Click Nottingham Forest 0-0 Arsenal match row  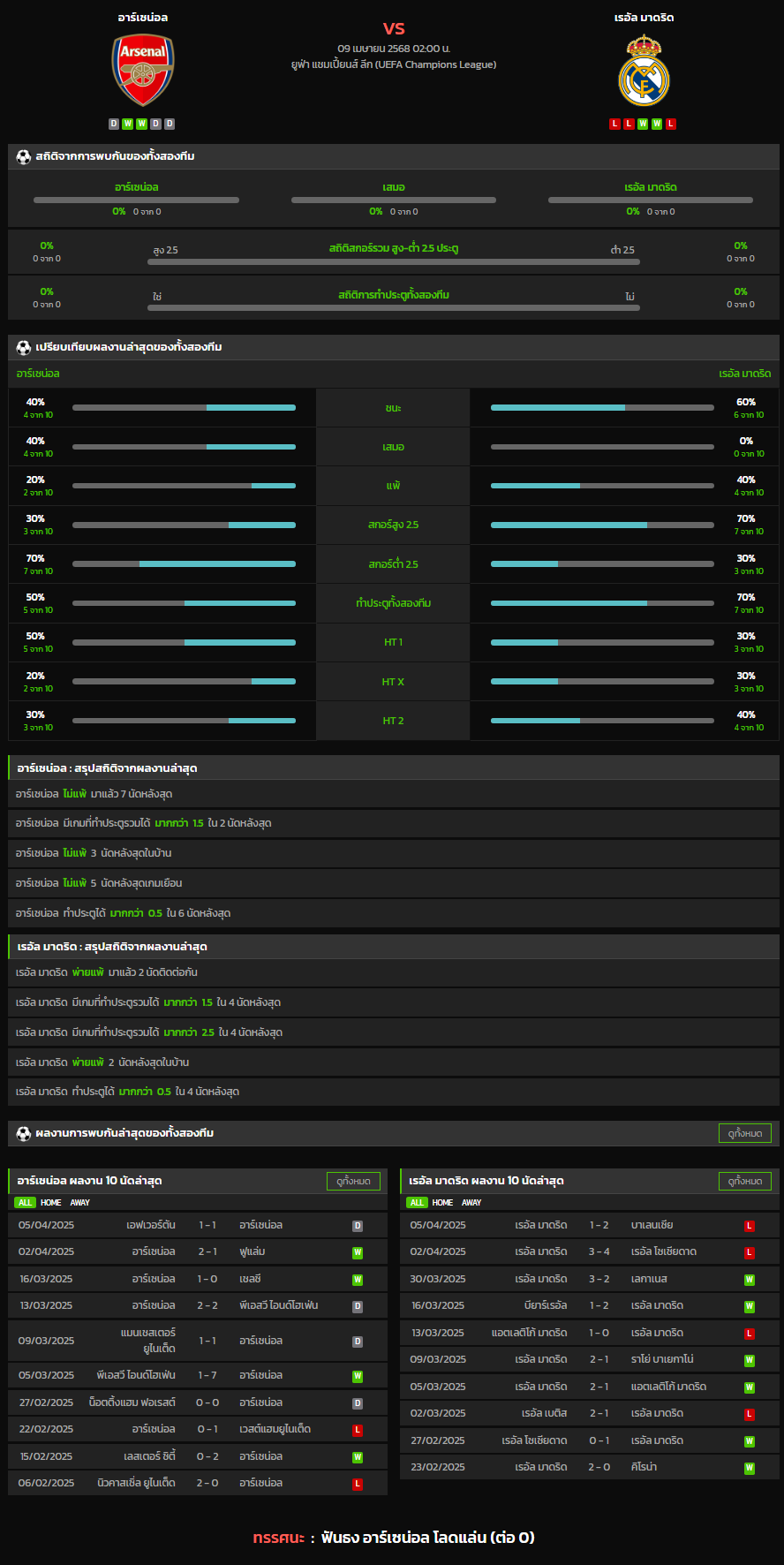(x=198, y=1403)
